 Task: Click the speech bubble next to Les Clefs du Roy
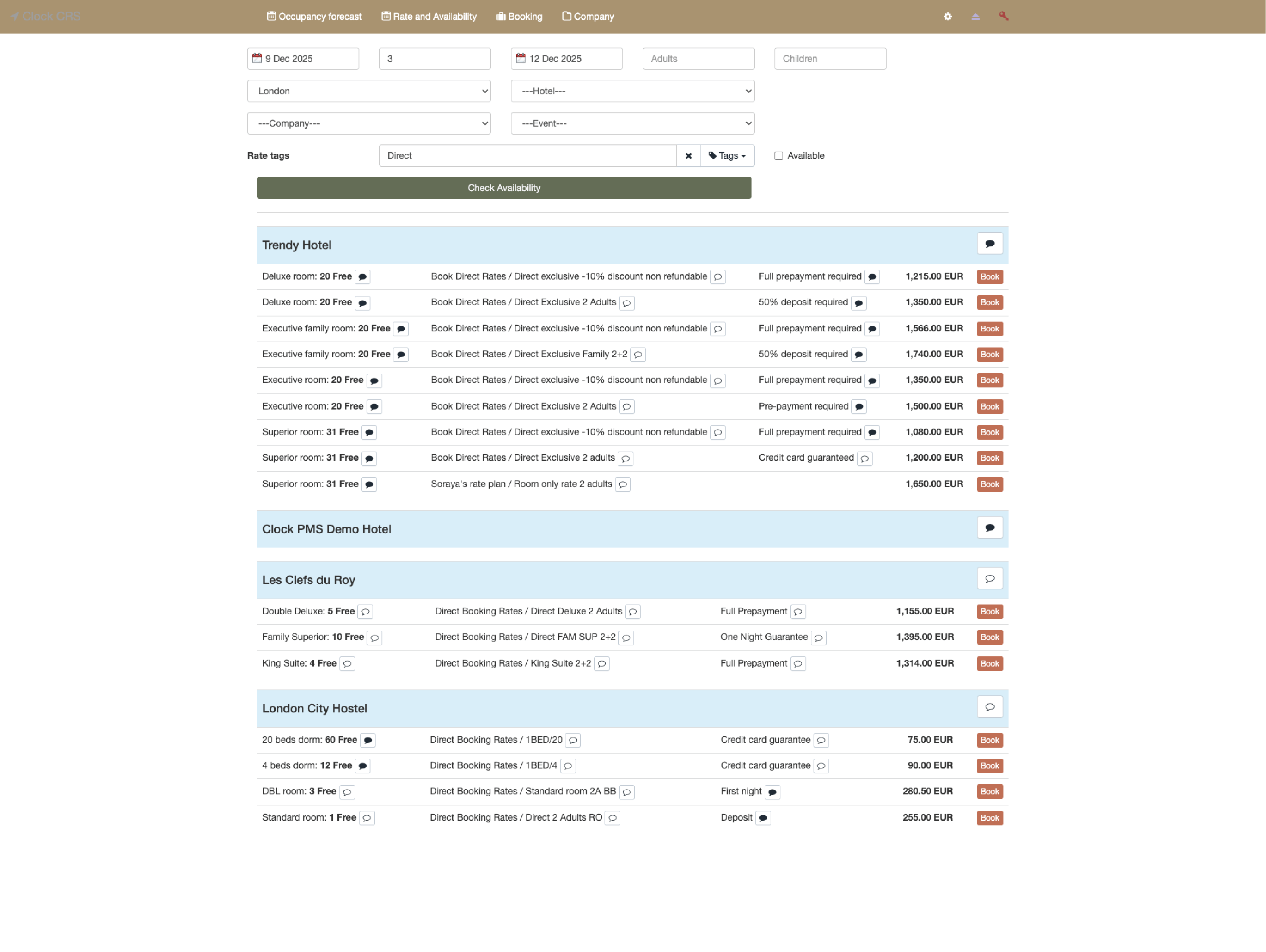(x=990, y=578)
